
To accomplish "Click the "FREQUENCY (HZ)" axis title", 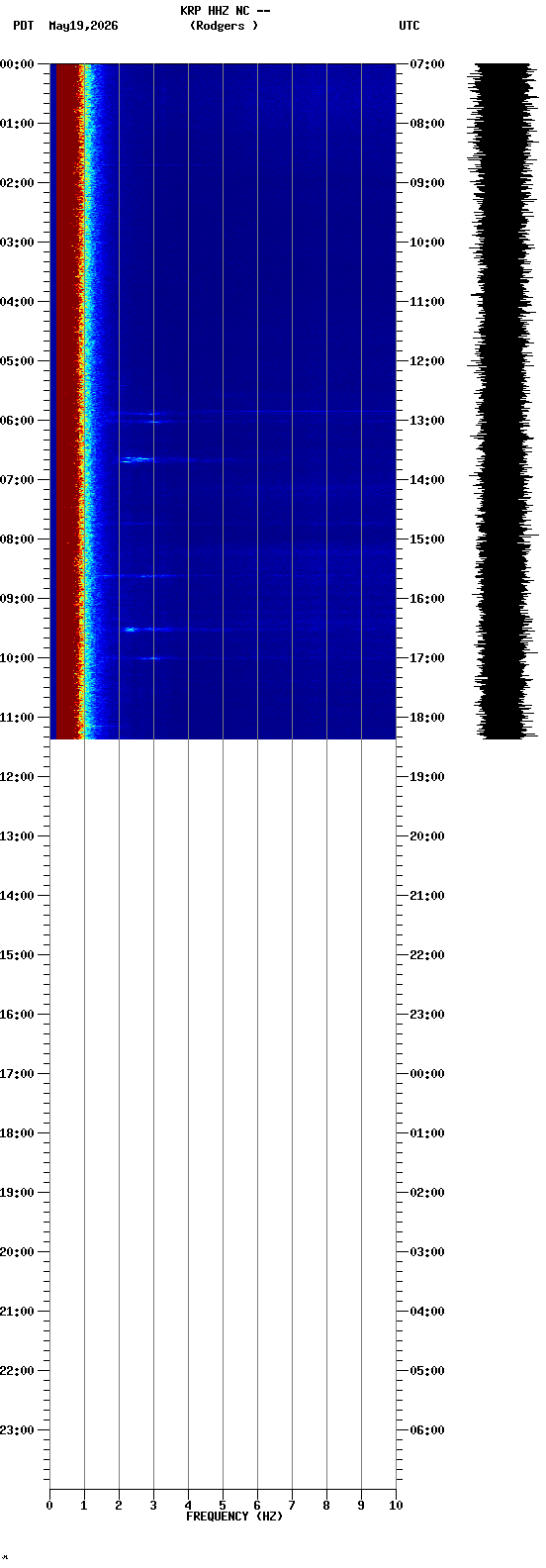I will [234, 1517].
